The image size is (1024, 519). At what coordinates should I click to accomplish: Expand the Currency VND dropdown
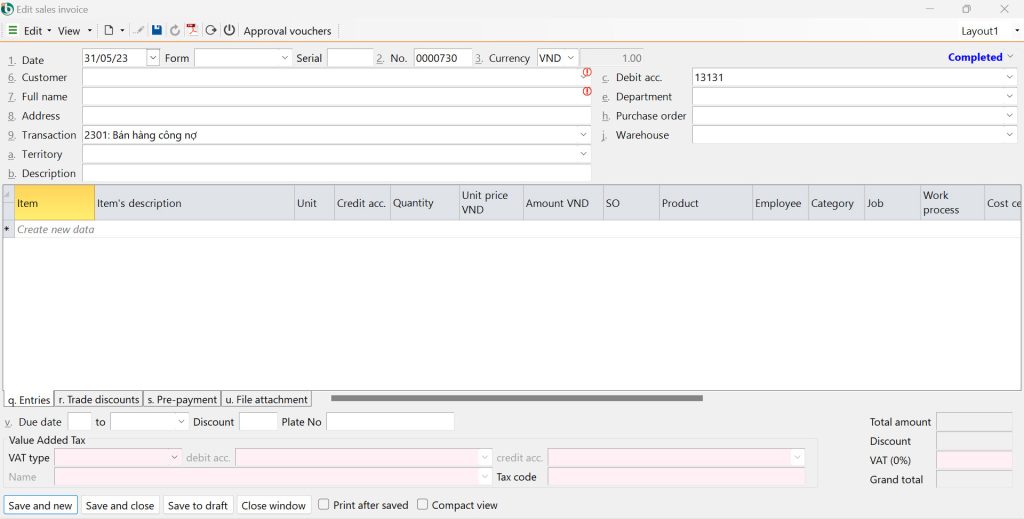coord(570,58)
